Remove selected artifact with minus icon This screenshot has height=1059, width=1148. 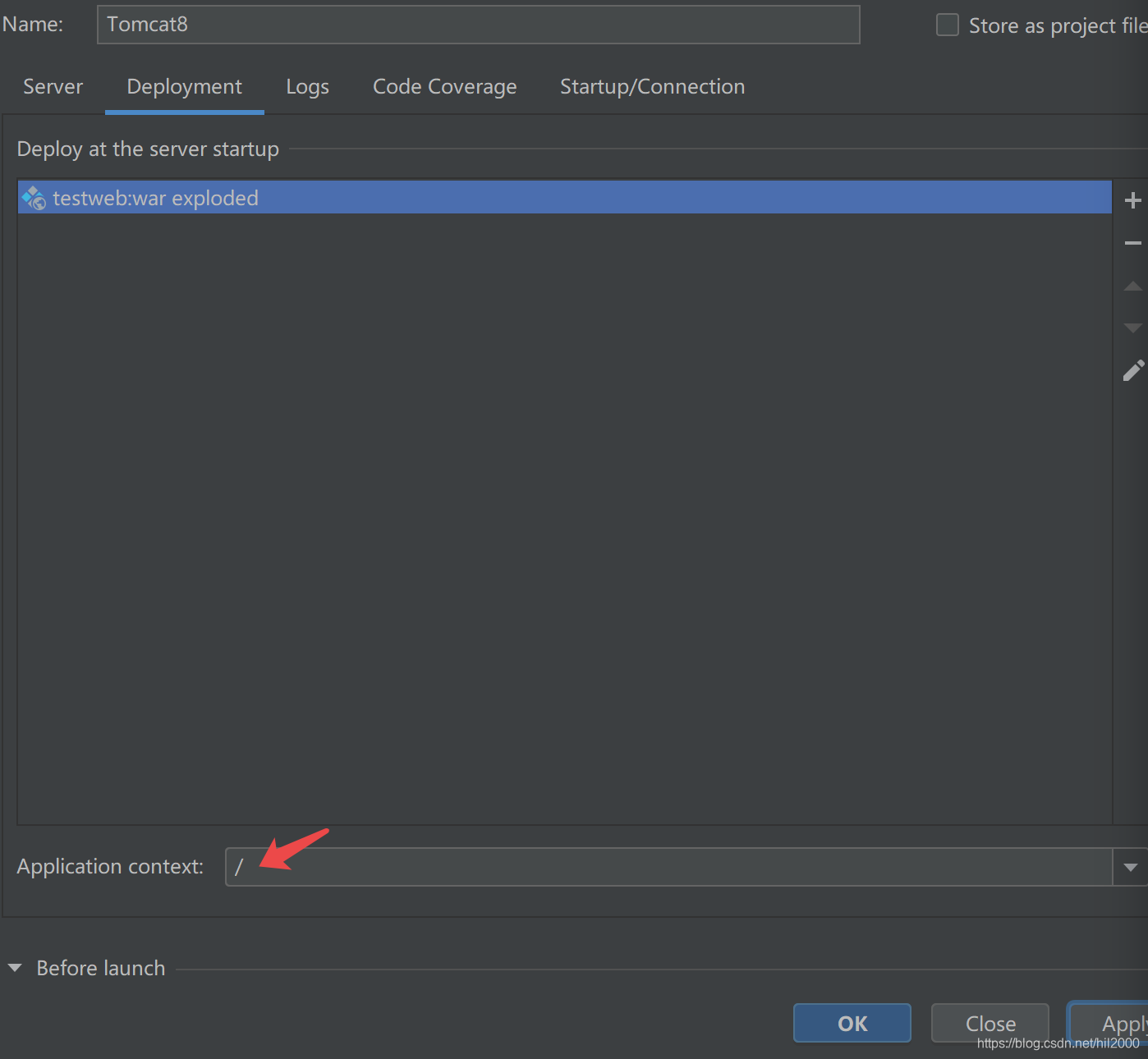pyautogui.click(x=1132, y=243)
